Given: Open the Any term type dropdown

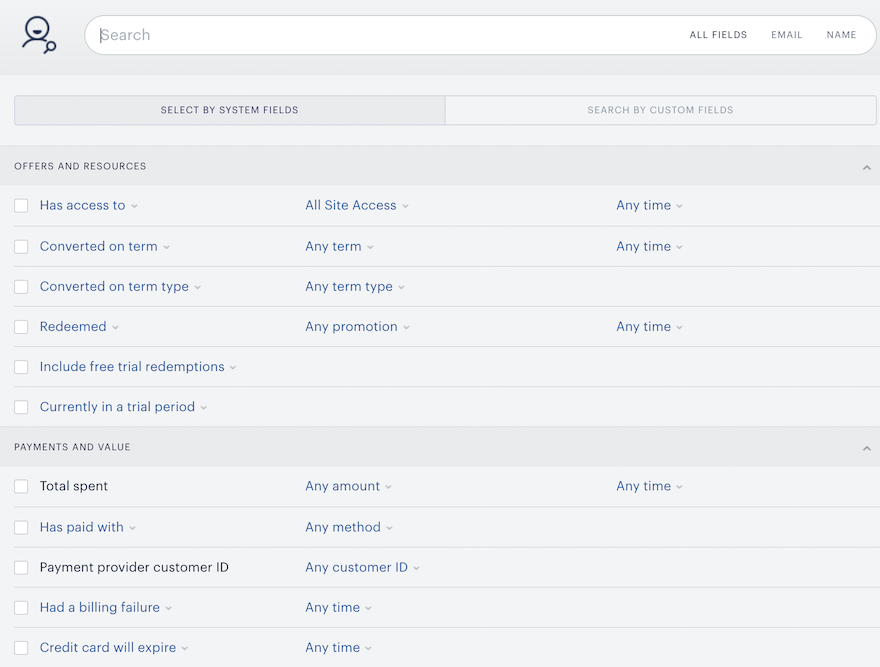Looking at the screenshot, I should click(x=355, y=287).
